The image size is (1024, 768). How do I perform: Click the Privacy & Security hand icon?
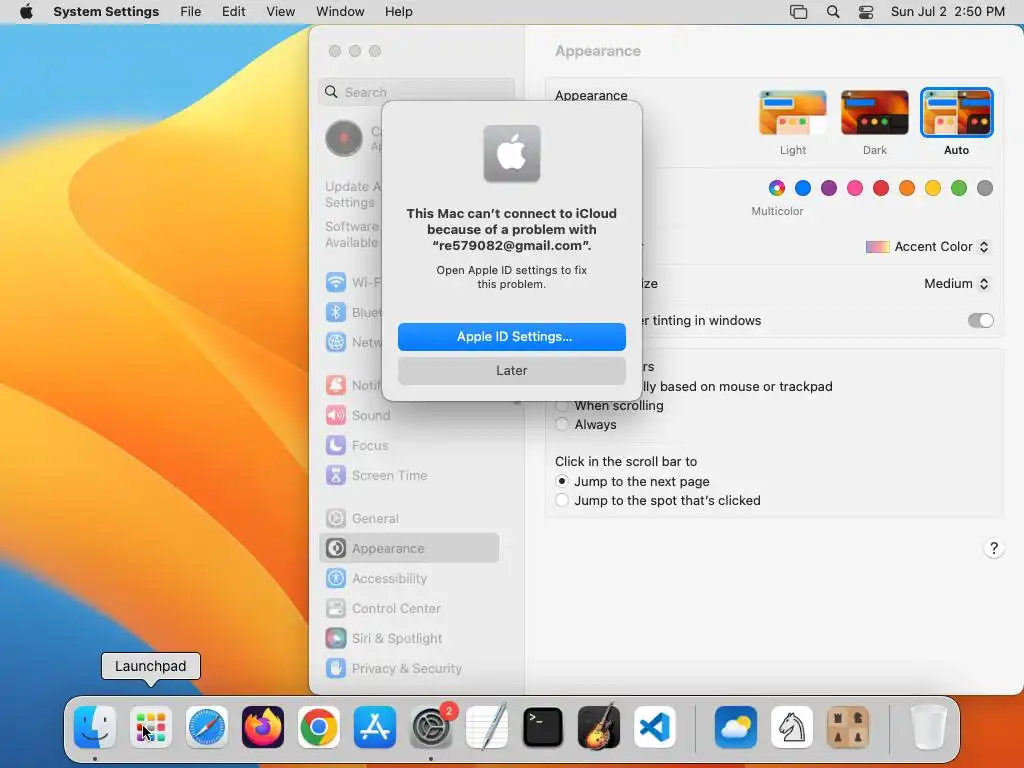(336, 669)
